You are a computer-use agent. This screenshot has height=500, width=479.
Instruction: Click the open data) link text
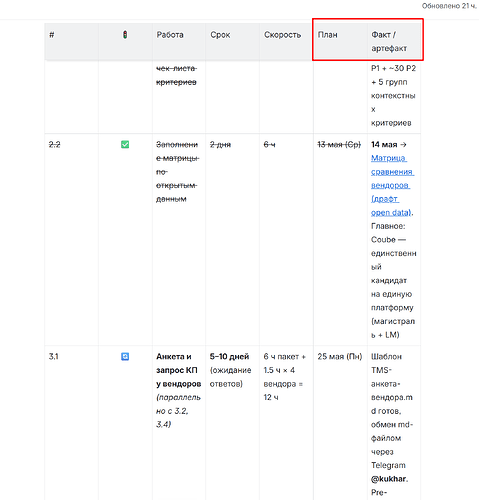tap(391, 212)
